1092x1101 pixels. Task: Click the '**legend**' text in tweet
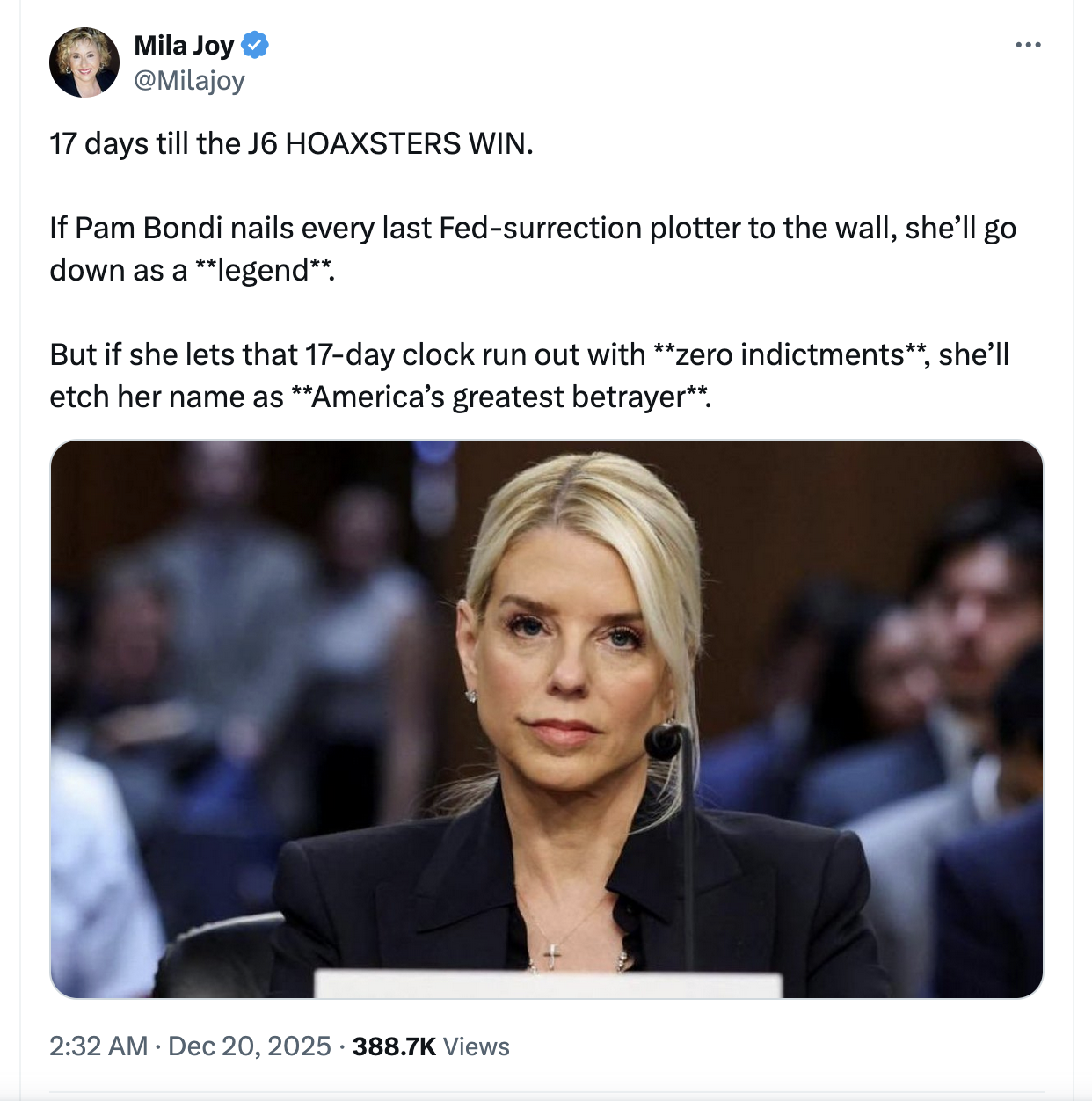pos(264,270)
